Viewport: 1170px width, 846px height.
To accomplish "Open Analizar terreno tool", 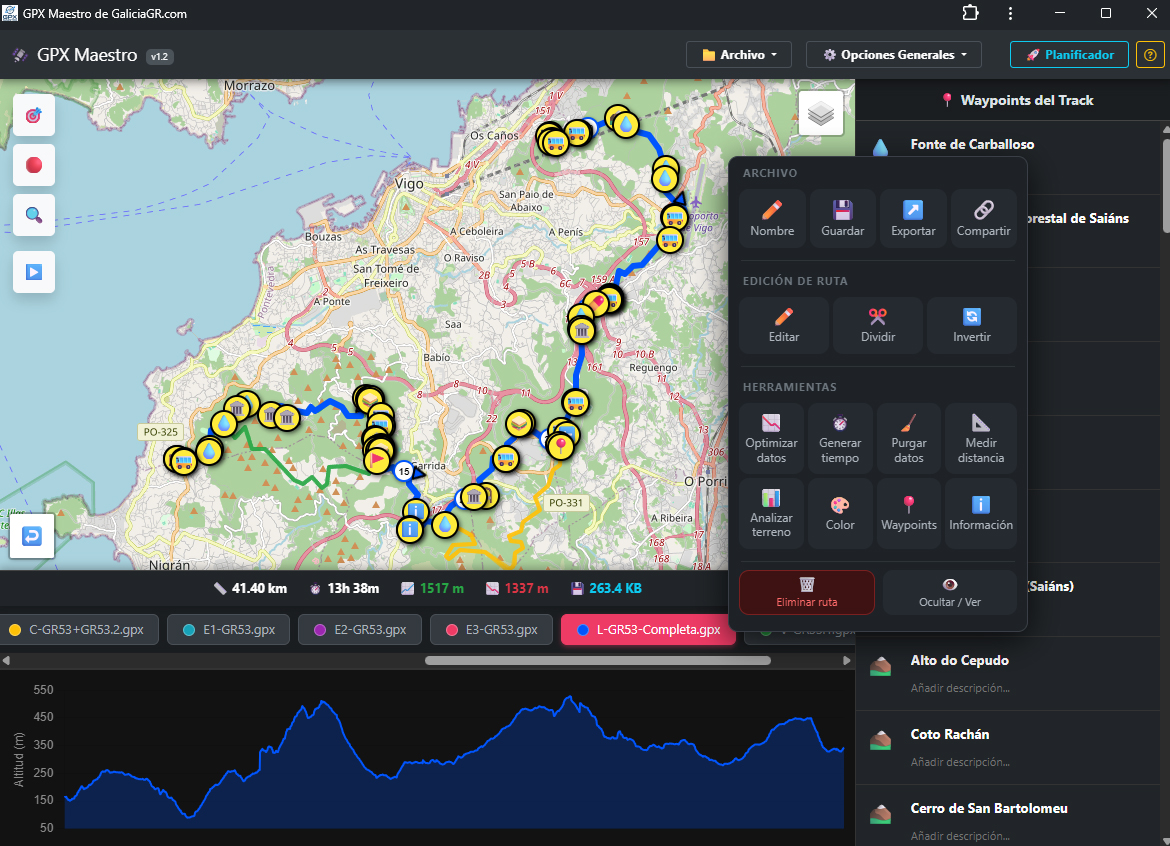I will click(x=771, y=513).
